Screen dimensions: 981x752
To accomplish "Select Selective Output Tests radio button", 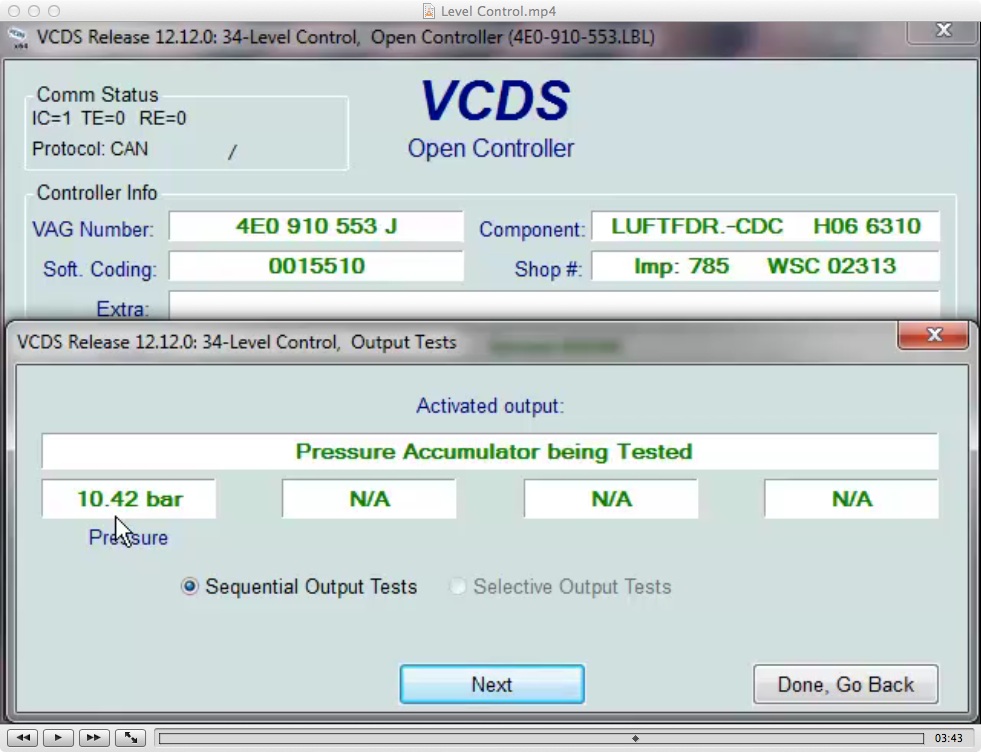I will tap(457, 586).
